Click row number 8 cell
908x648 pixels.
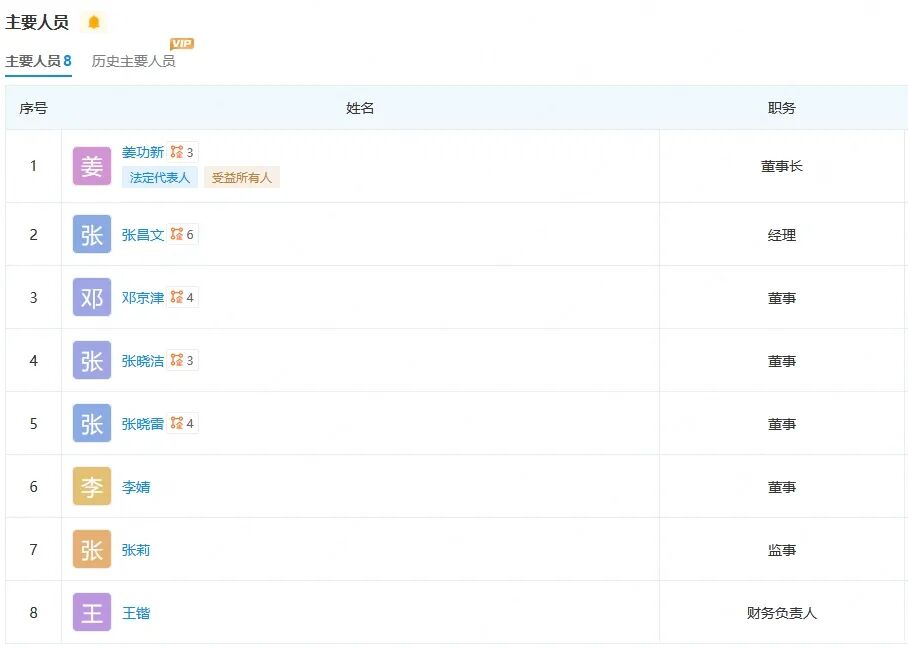click(x=34, y=613)
